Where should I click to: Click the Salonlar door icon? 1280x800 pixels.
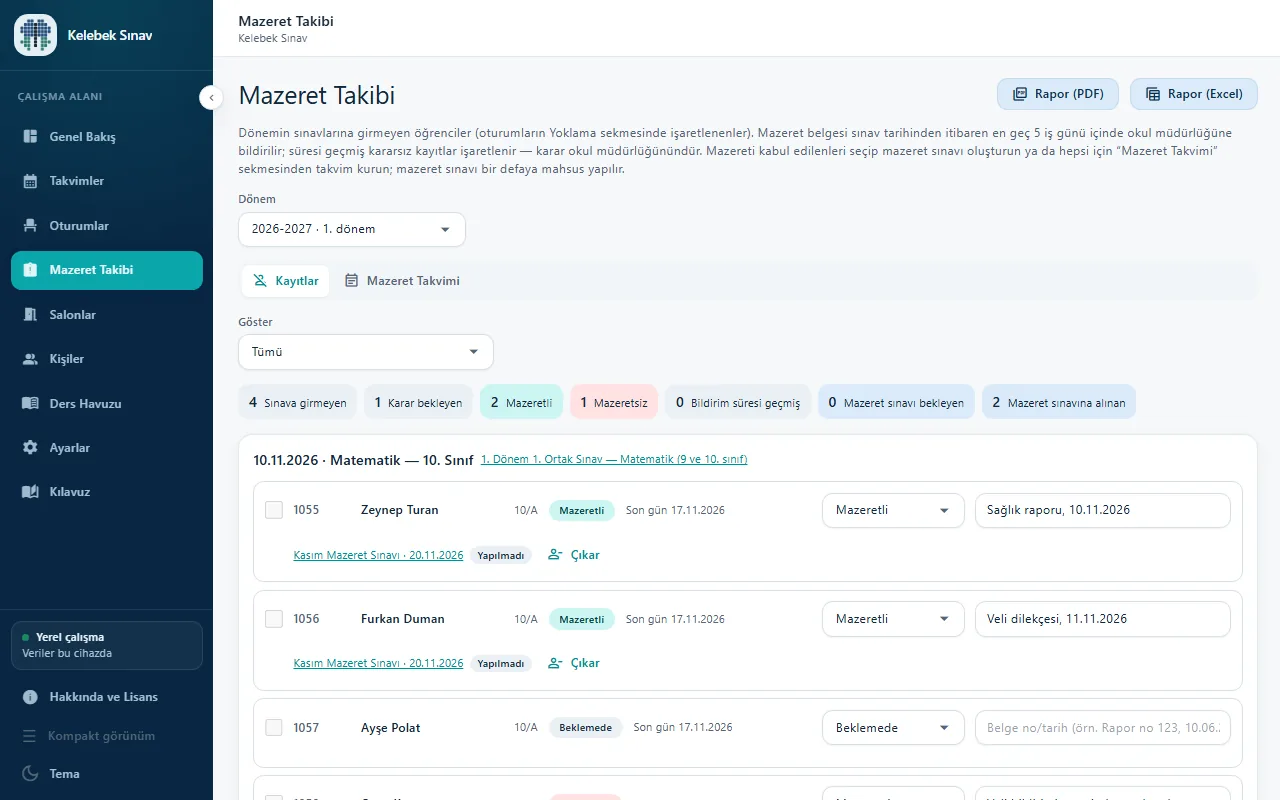30,315
